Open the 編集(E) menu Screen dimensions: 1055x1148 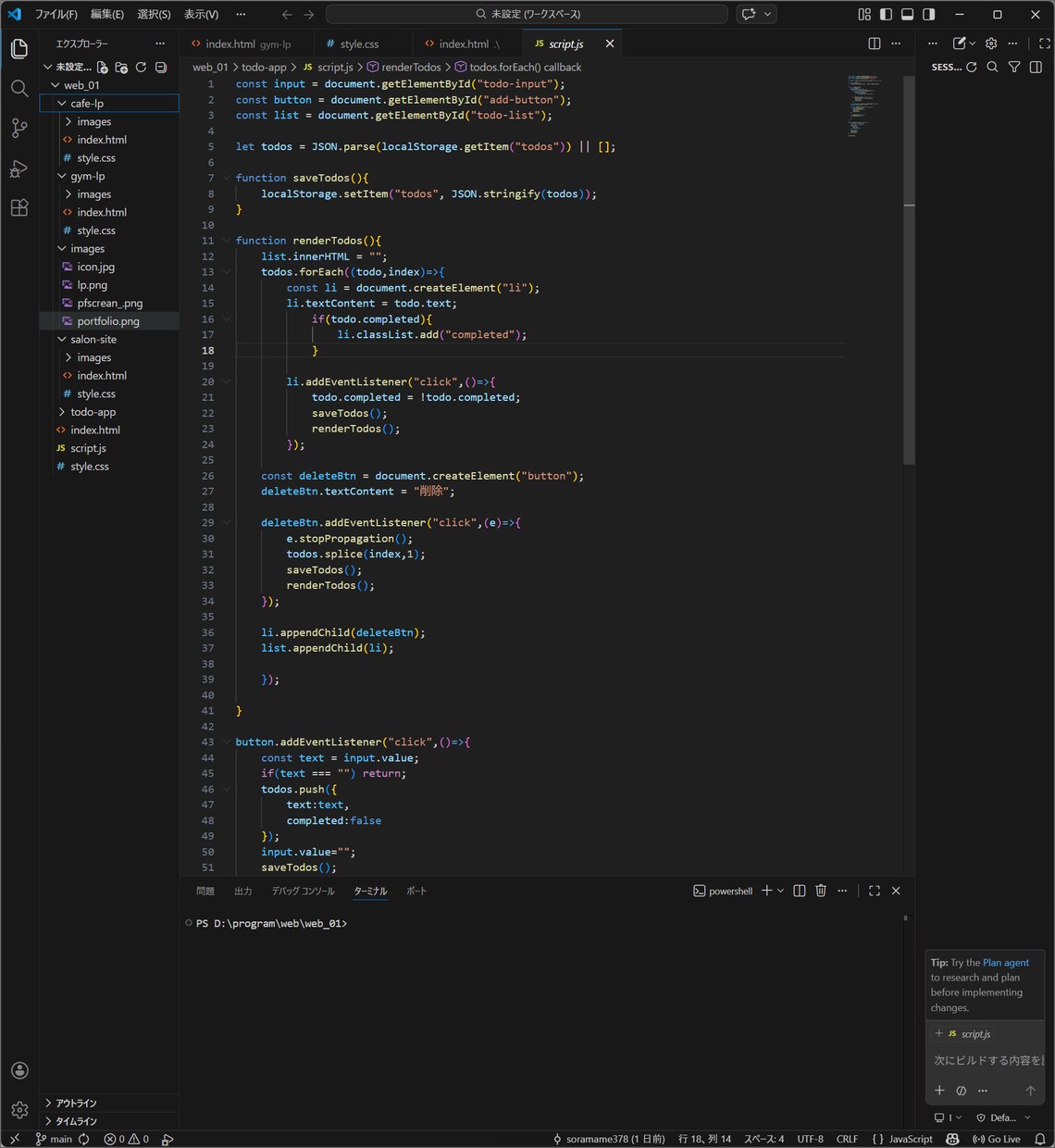pos(107,14)
